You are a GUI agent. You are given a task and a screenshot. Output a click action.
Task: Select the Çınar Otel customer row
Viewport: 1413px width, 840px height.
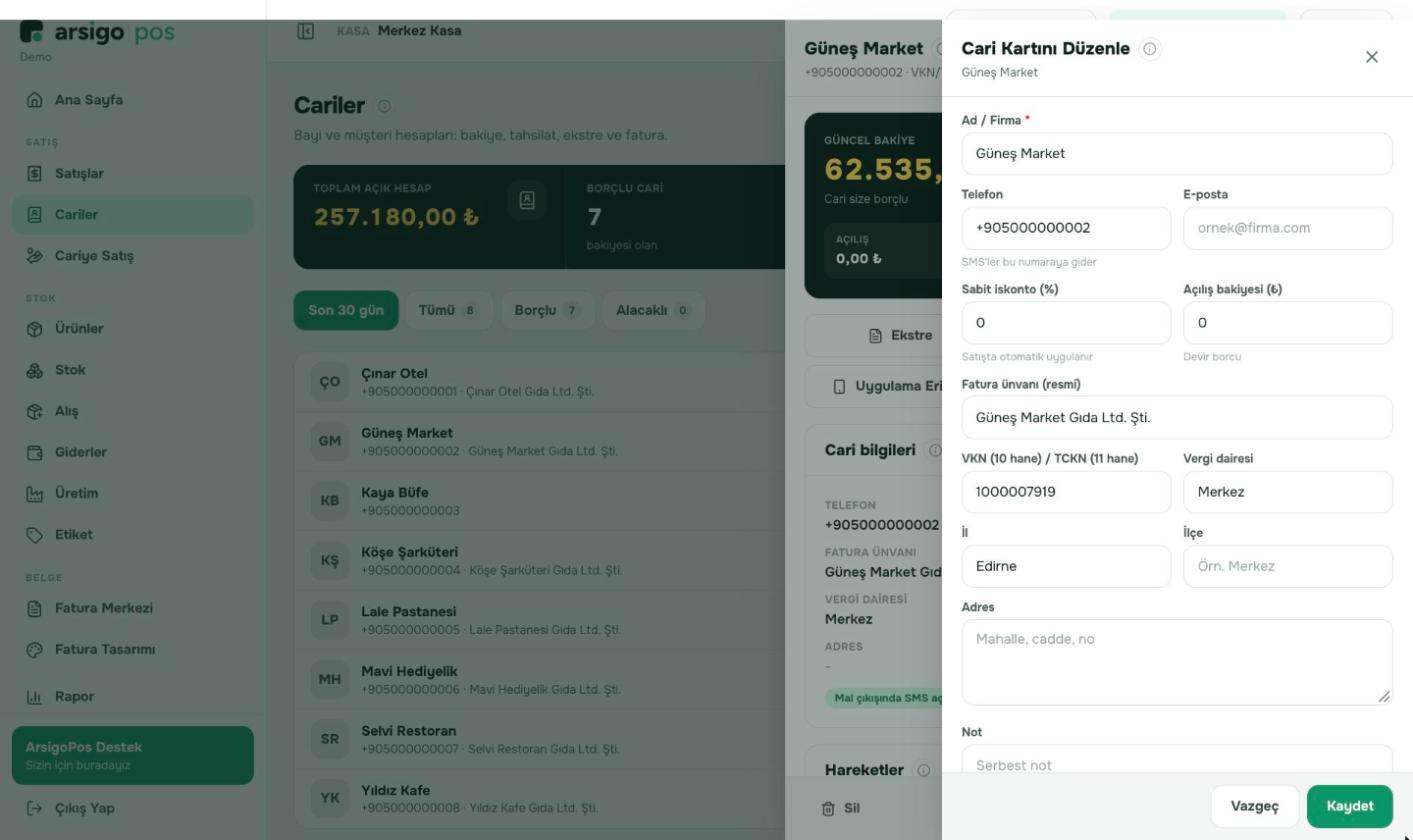(540, 382)
